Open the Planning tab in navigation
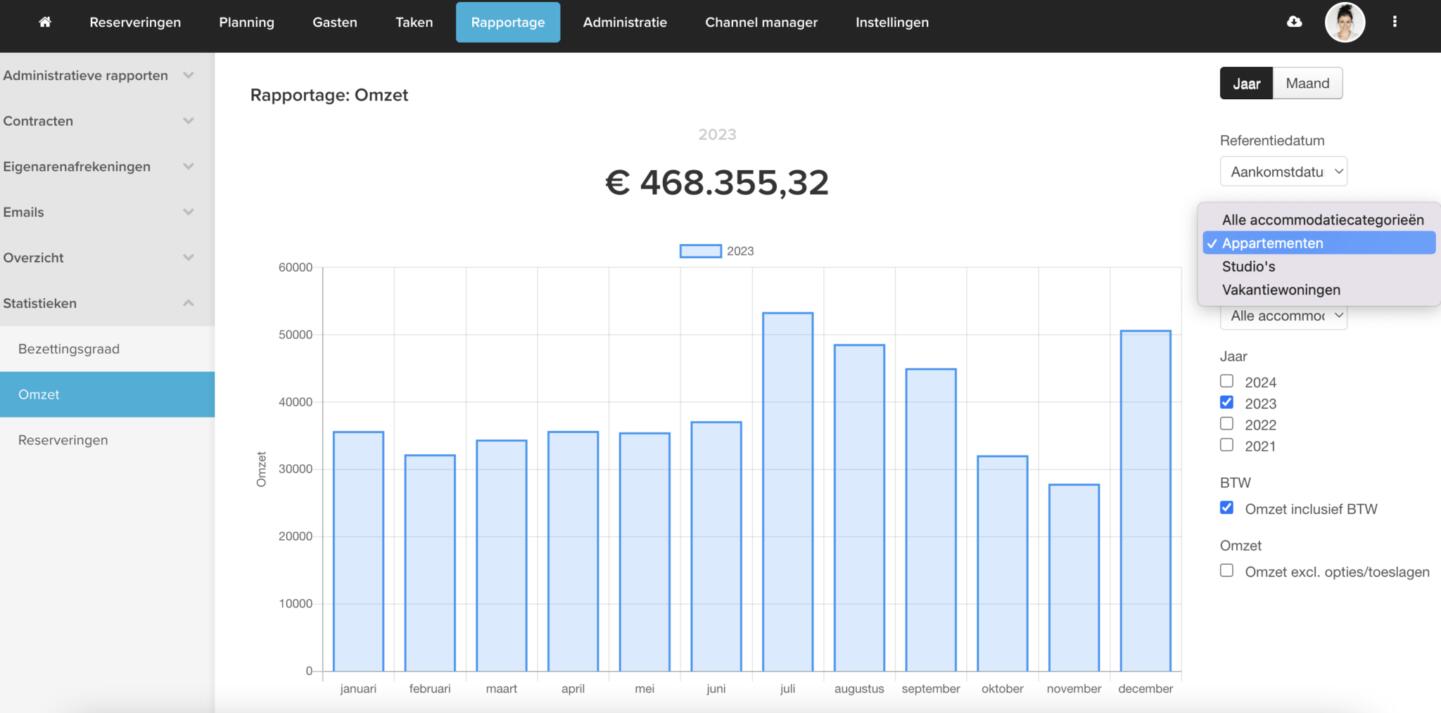Image resolution: width=1441 pixels, height=713 pixels. pos(246,22)
